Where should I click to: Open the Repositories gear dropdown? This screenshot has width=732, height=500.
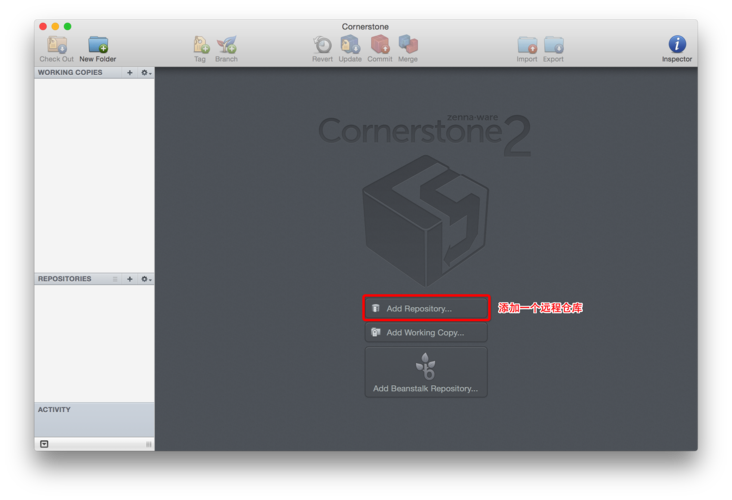pos(146,279)
